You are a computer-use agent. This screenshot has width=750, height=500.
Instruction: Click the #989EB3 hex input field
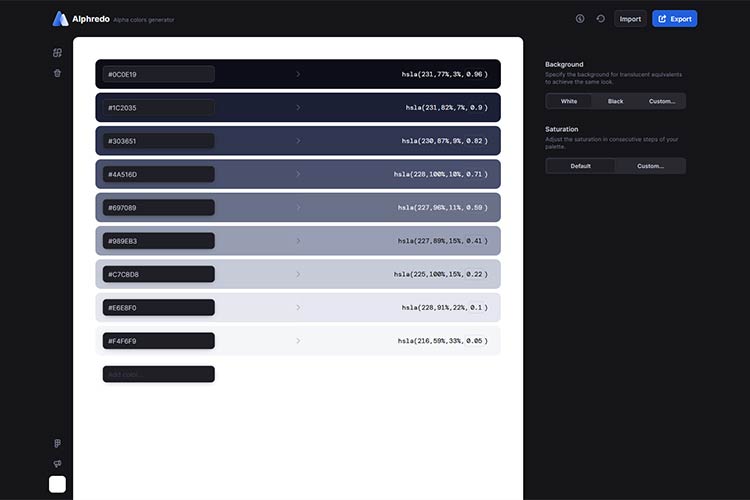(x=158, y=241)
